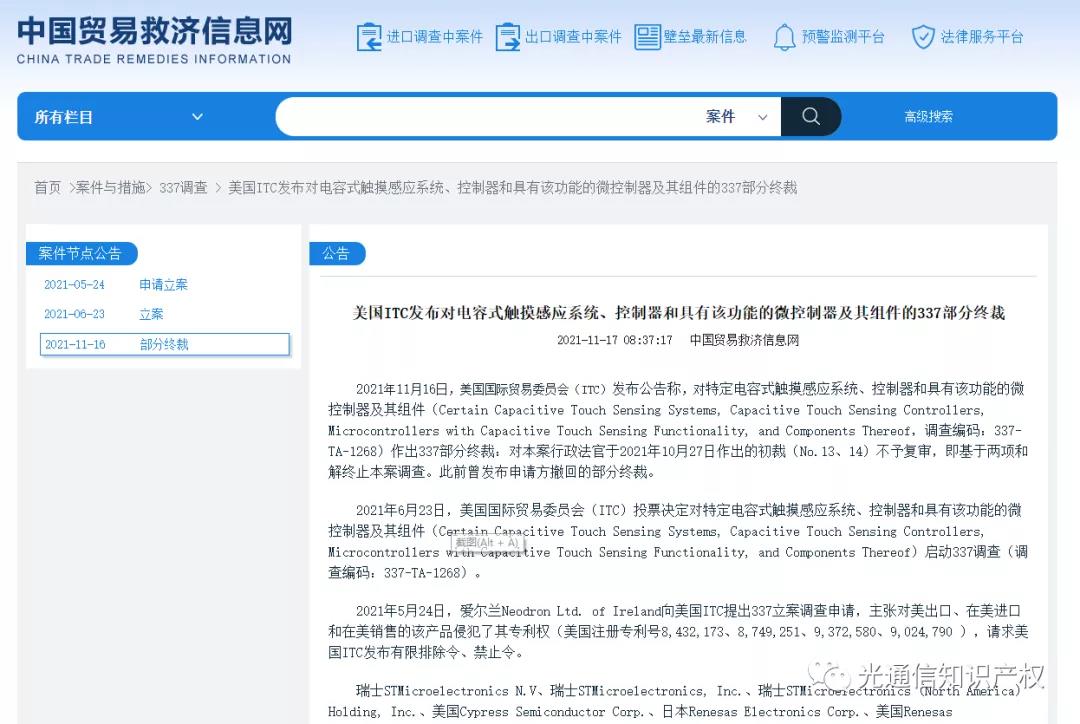
Task: Click the 壁垒最新信息 icon
Action: pos(647,37)
